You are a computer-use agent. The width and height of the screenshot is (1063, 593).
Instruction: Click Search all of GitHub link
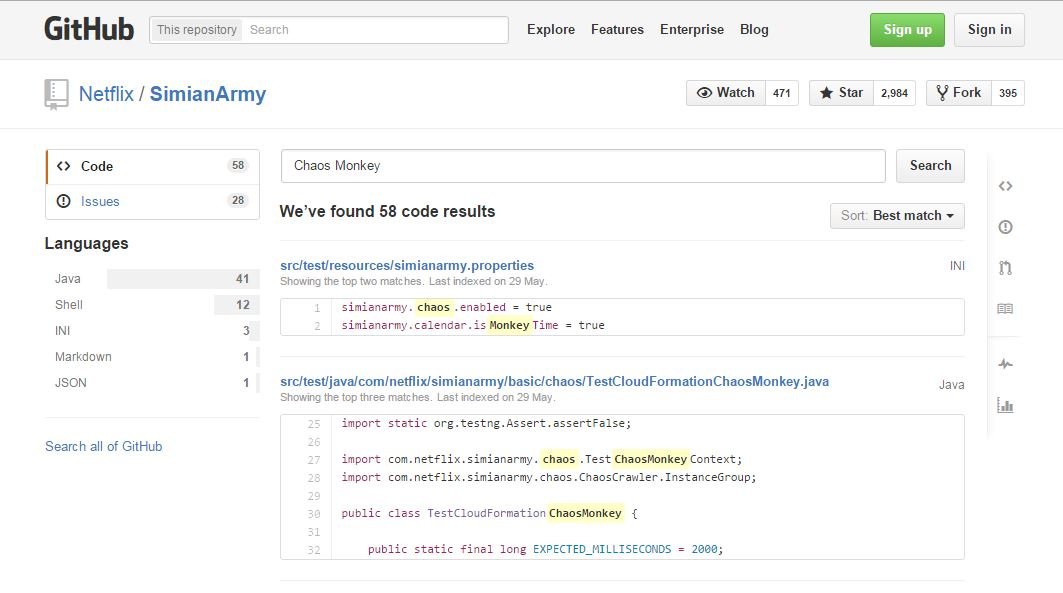pos(104,446)
